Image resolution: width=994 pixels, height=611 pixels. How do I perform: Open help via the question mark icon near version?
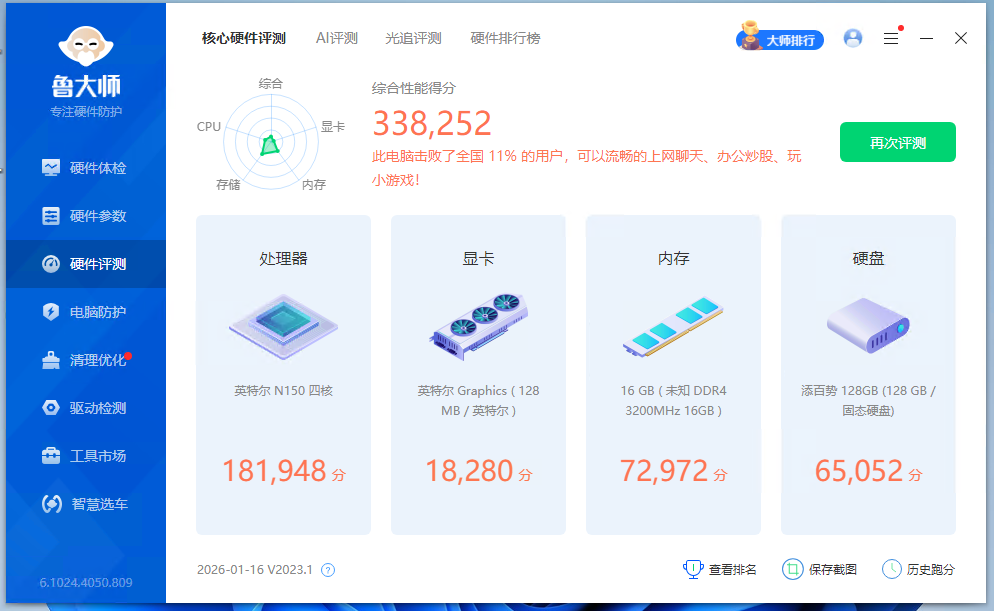click(x=327, y=568)
